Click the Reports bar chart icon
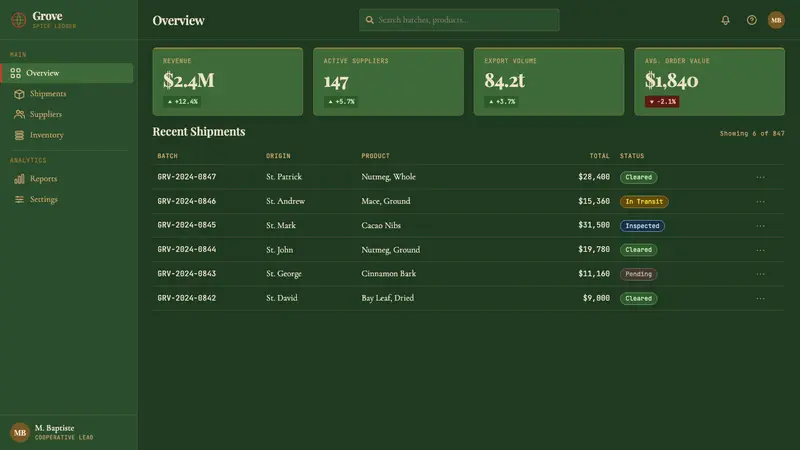This screenshot has width=800, height=450. pyautogui.click(x=19, y=179)
